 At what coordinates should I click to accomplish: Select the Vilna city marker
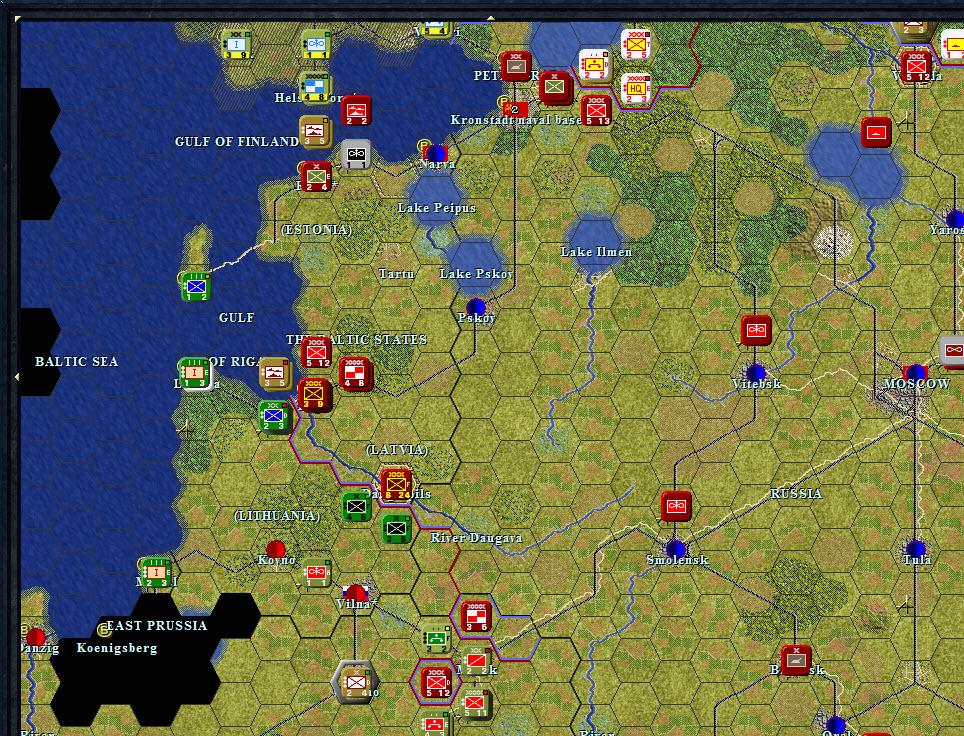[355, 593]
